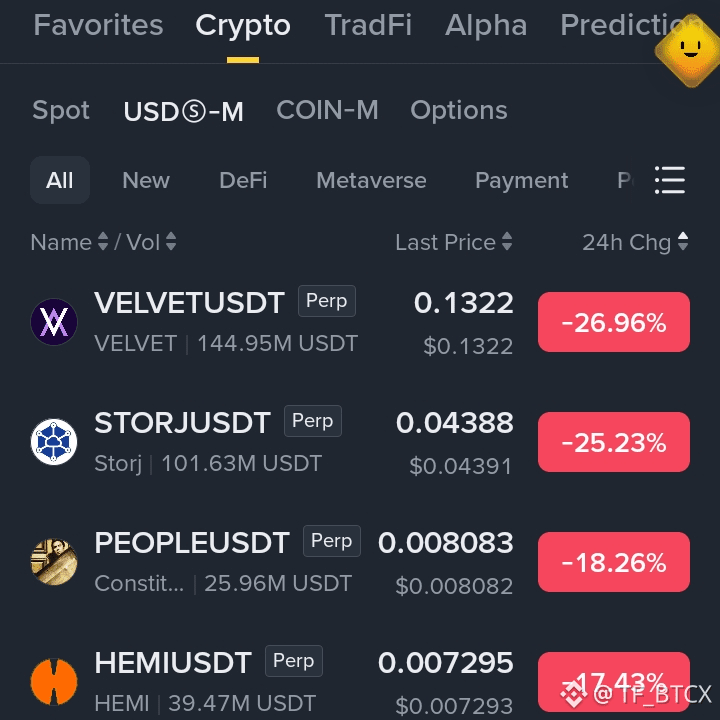
Task: Open the PEOPLE coin logo
Action: (54, 562)
